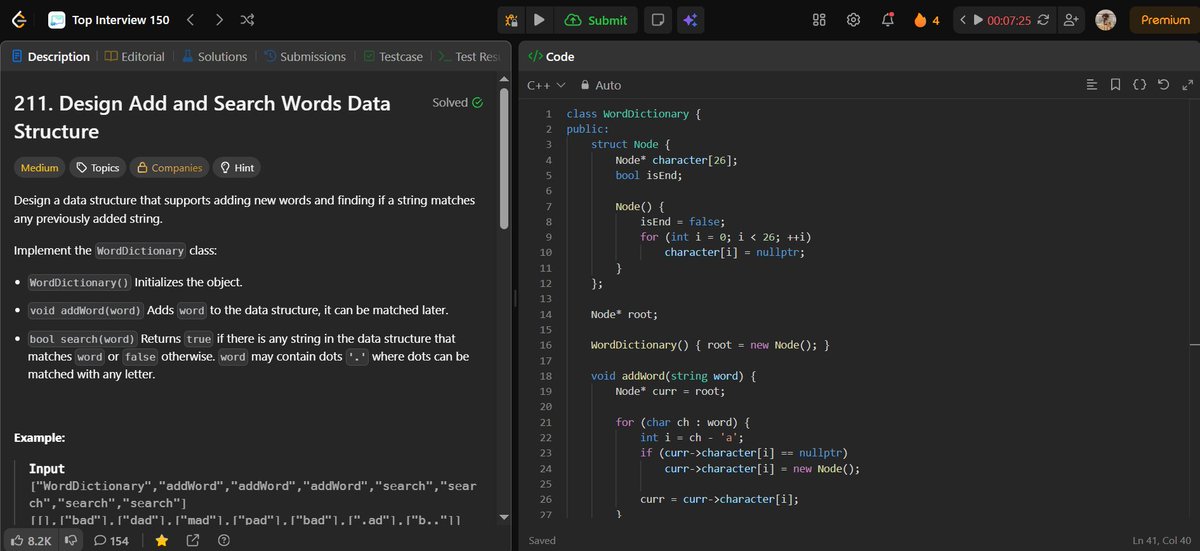Click the Premium button
Image resolution: width=1200 pixels, height=551 pixels.
1165,20
